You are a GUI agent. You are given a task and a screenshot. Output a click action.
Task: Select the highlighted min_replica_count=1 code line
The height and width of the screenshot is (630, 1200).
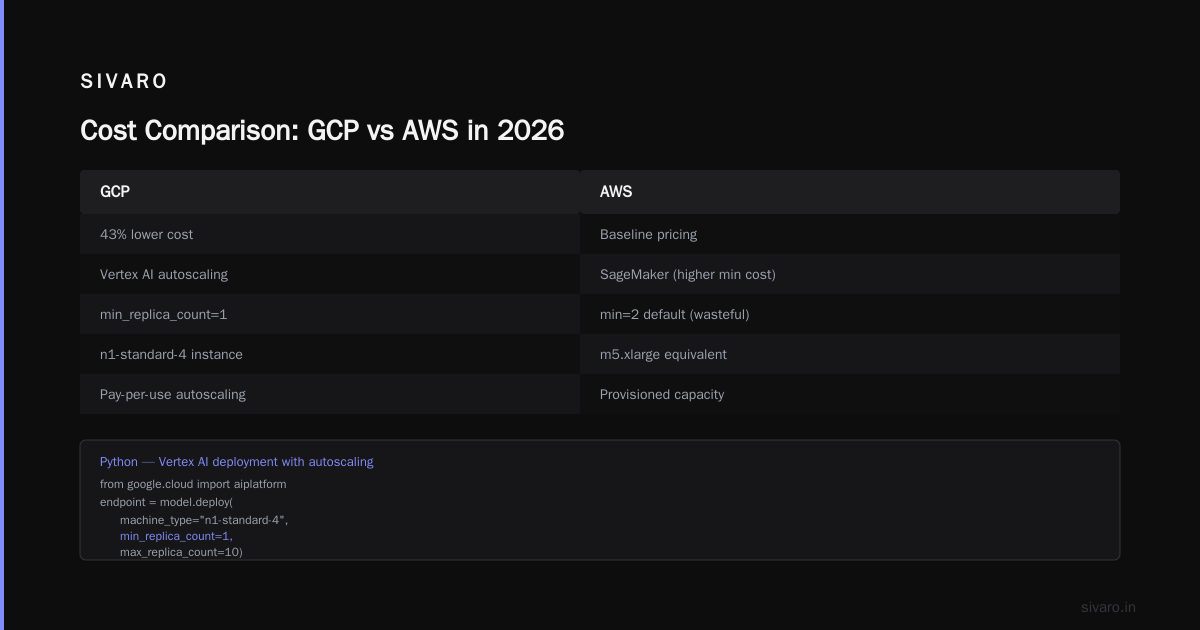[x=176, y=536]
